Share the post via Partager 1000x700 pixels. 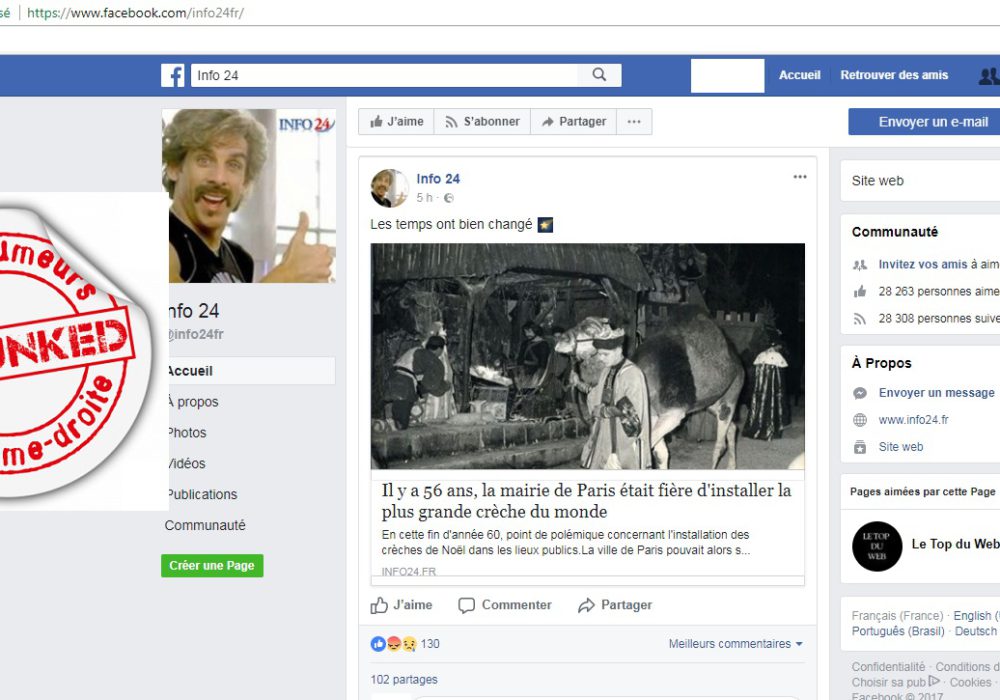615,605
